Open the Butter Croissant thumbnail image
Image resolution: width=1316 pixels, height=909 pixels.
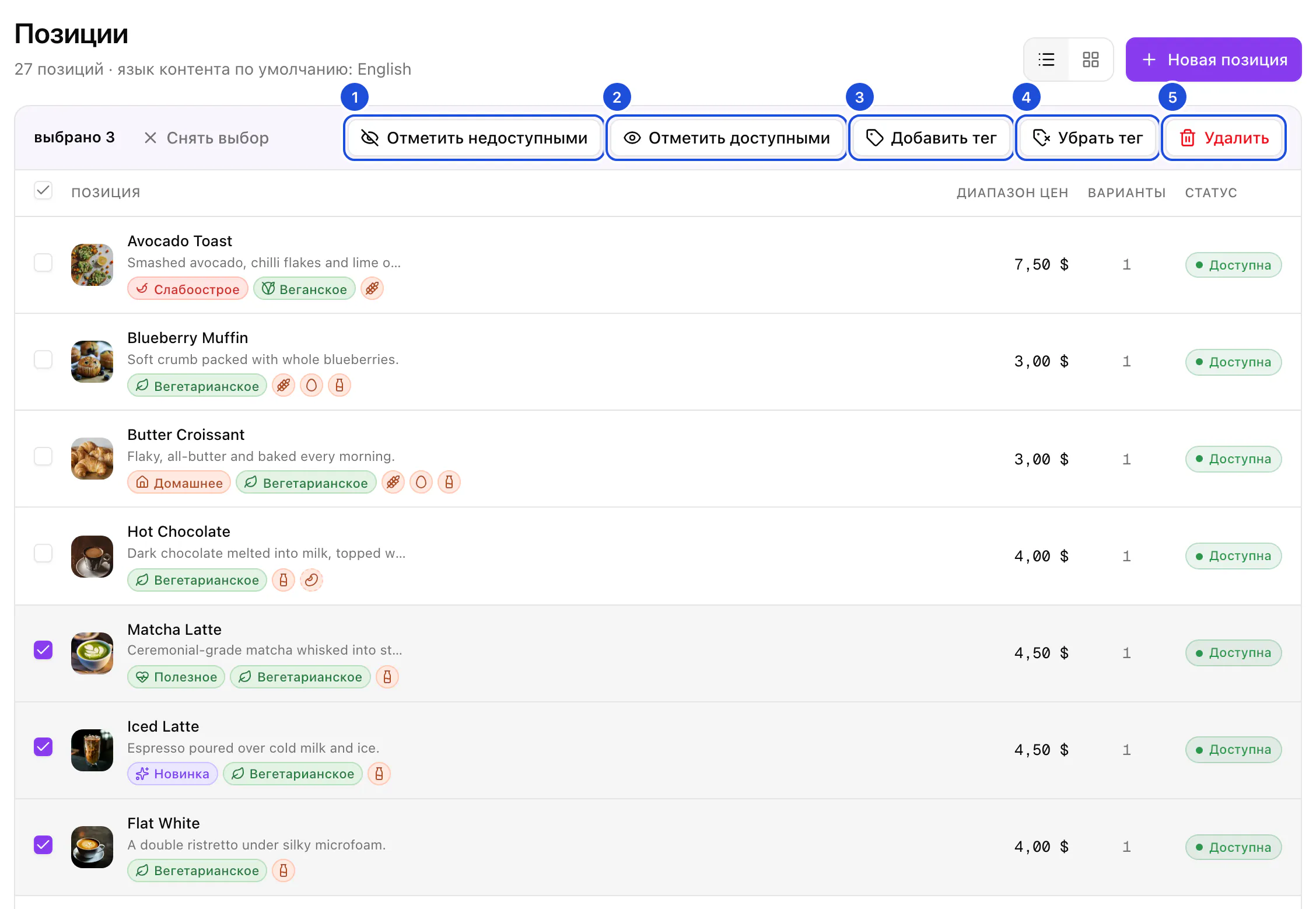click(92, 459)
